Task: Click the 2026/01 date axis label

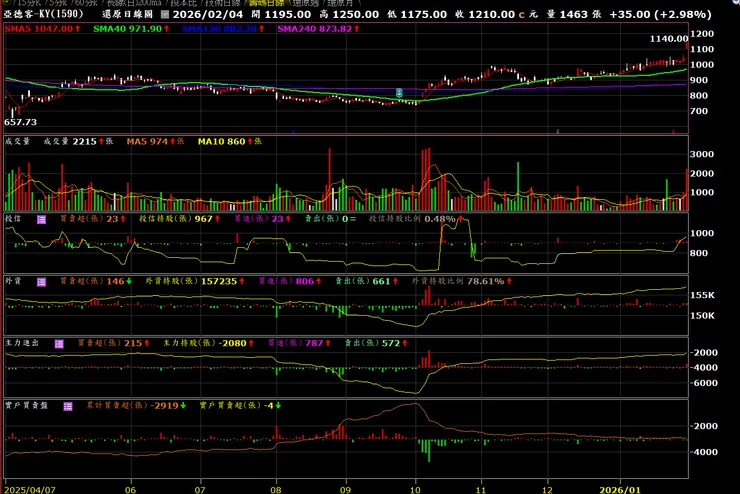Action: (x=620, y=490)
